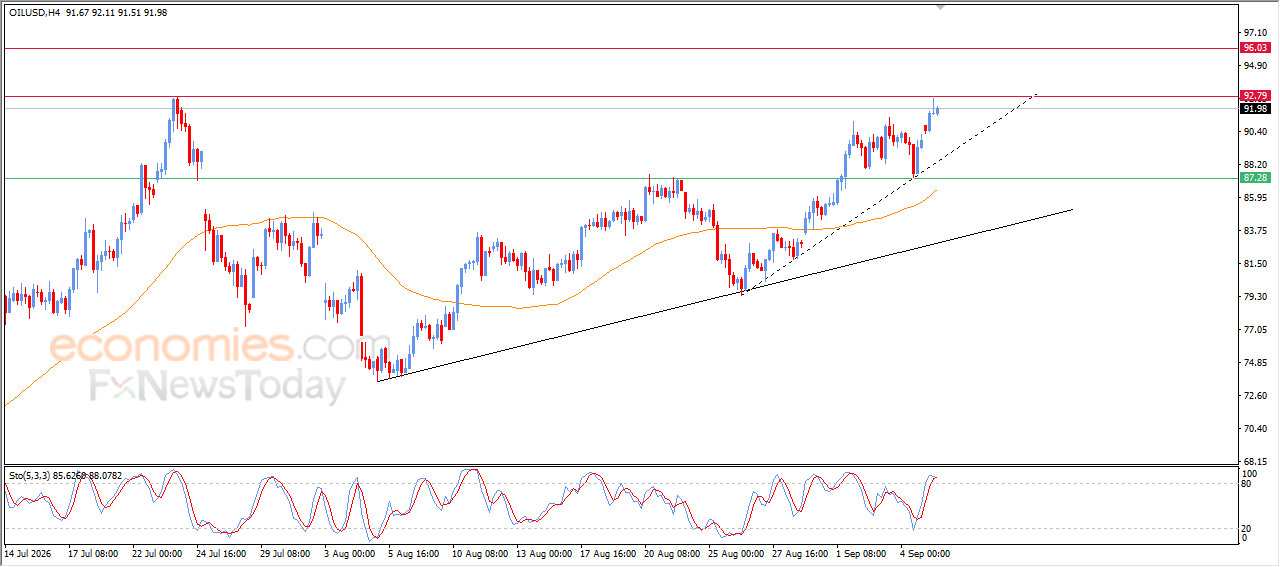Click the OILUSD,H4 chart title text
Screen dimensions: 1280x567
pos(35,13)
